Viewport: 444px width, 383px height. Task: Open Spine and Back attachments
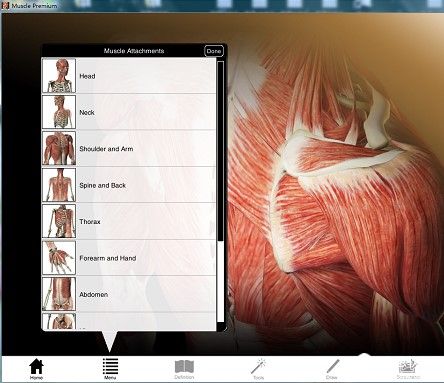coord(129,185)
